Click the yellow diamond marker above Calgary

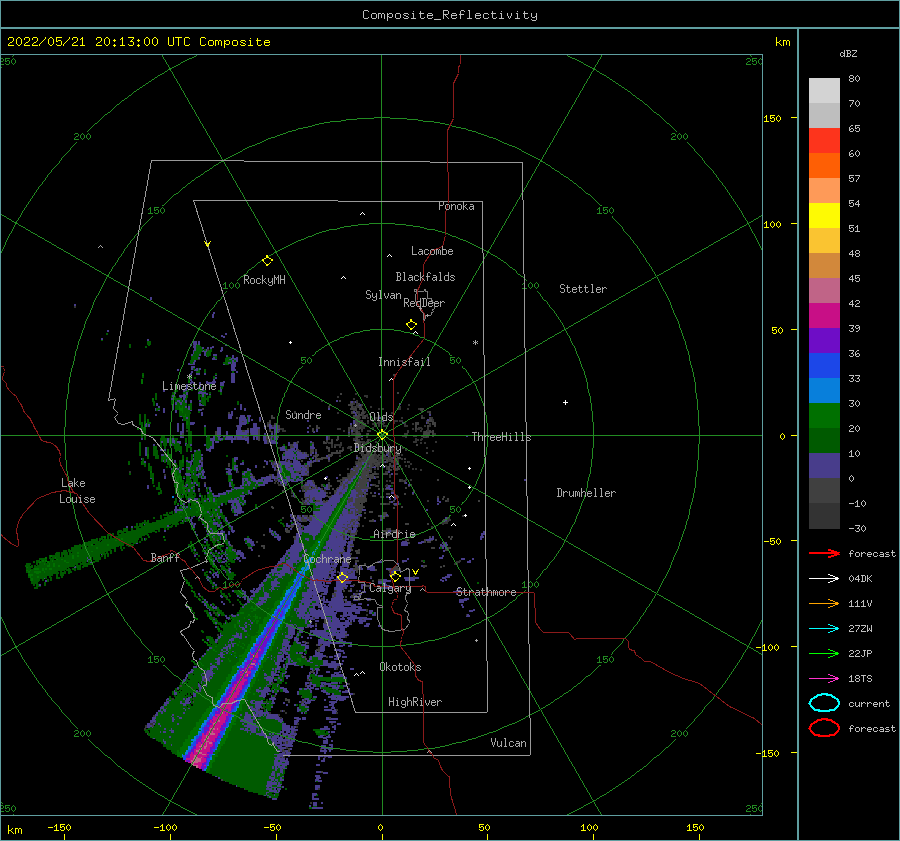tap(395, 576)
